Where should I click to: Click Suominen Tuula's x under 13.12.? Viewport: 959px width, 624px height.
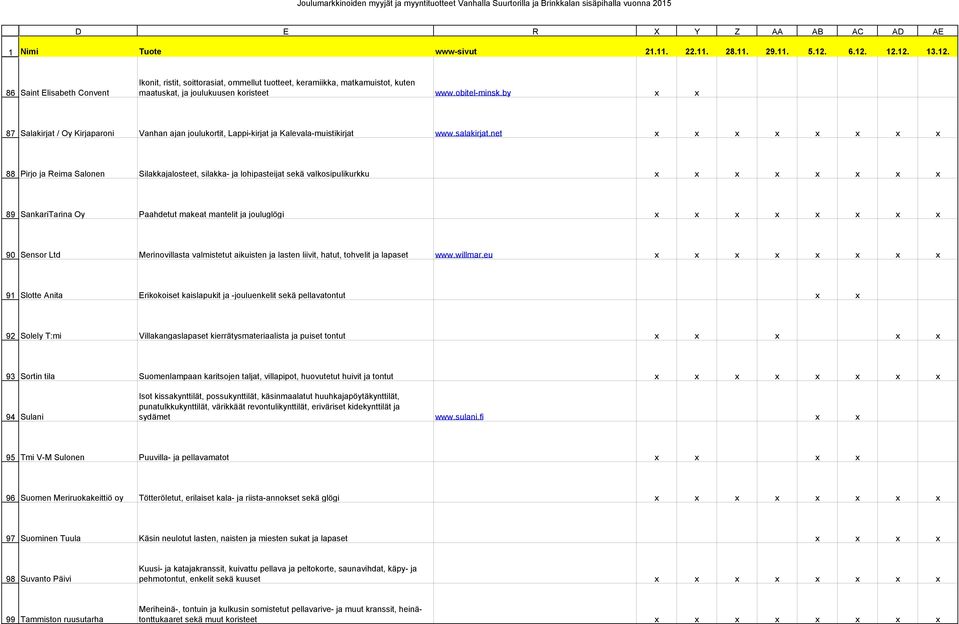coord(938,539)
